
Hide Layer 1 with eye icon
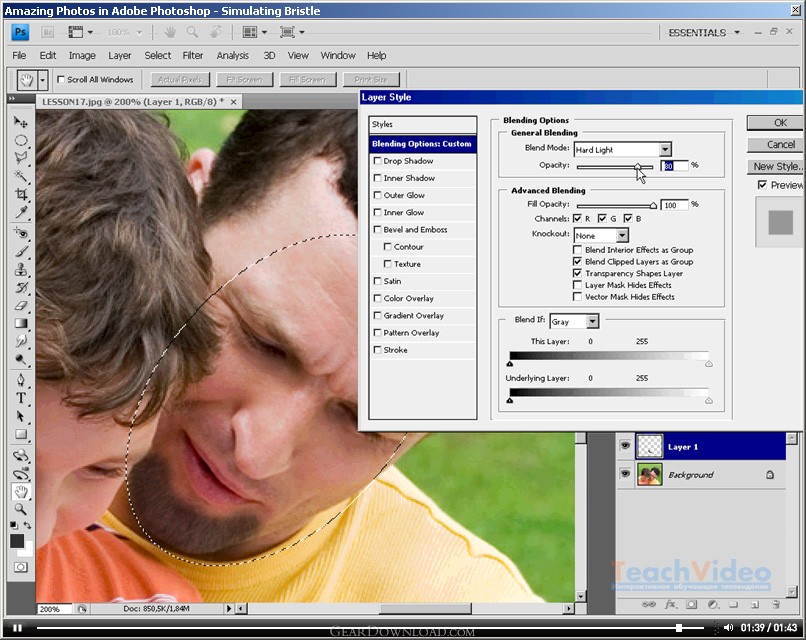click(x=625, y=446)
